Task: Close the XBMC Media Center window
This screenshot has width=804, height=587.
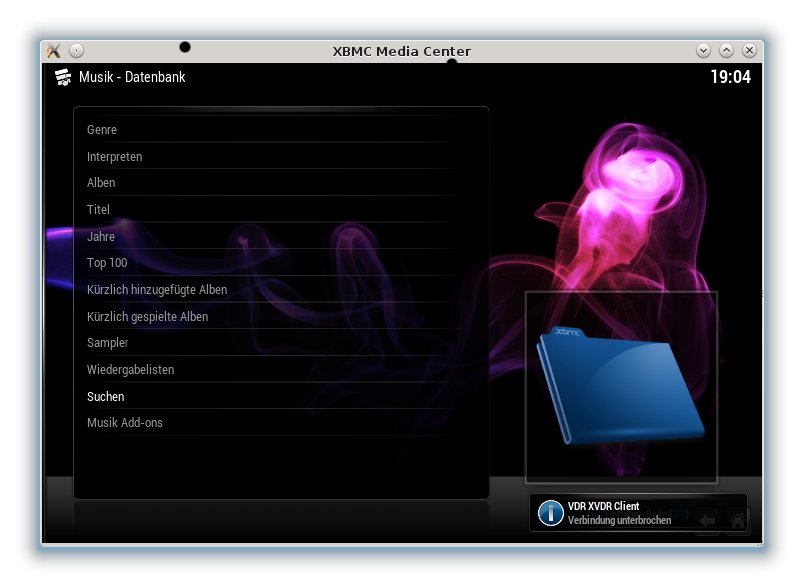Action: (750, 51)
